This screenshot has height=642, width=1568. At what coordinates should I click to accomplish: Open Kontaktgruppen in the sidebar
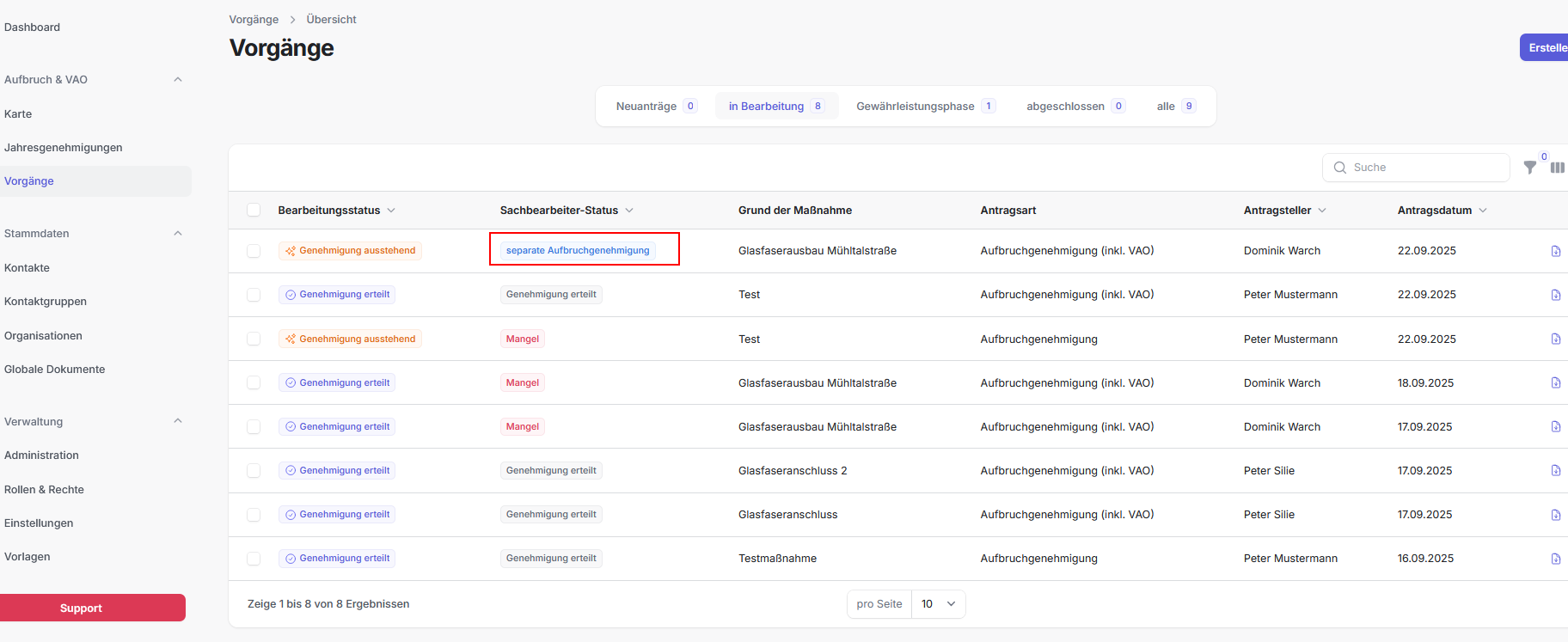point(46,301)
